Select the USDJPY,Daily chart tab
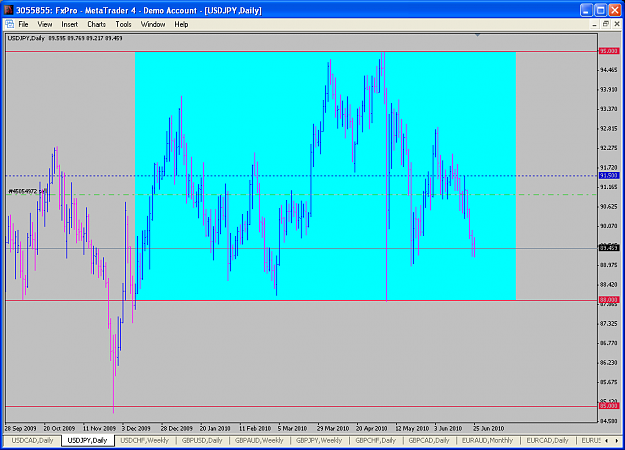The height and width of the screenshot is (450, 625). [87, 440]
